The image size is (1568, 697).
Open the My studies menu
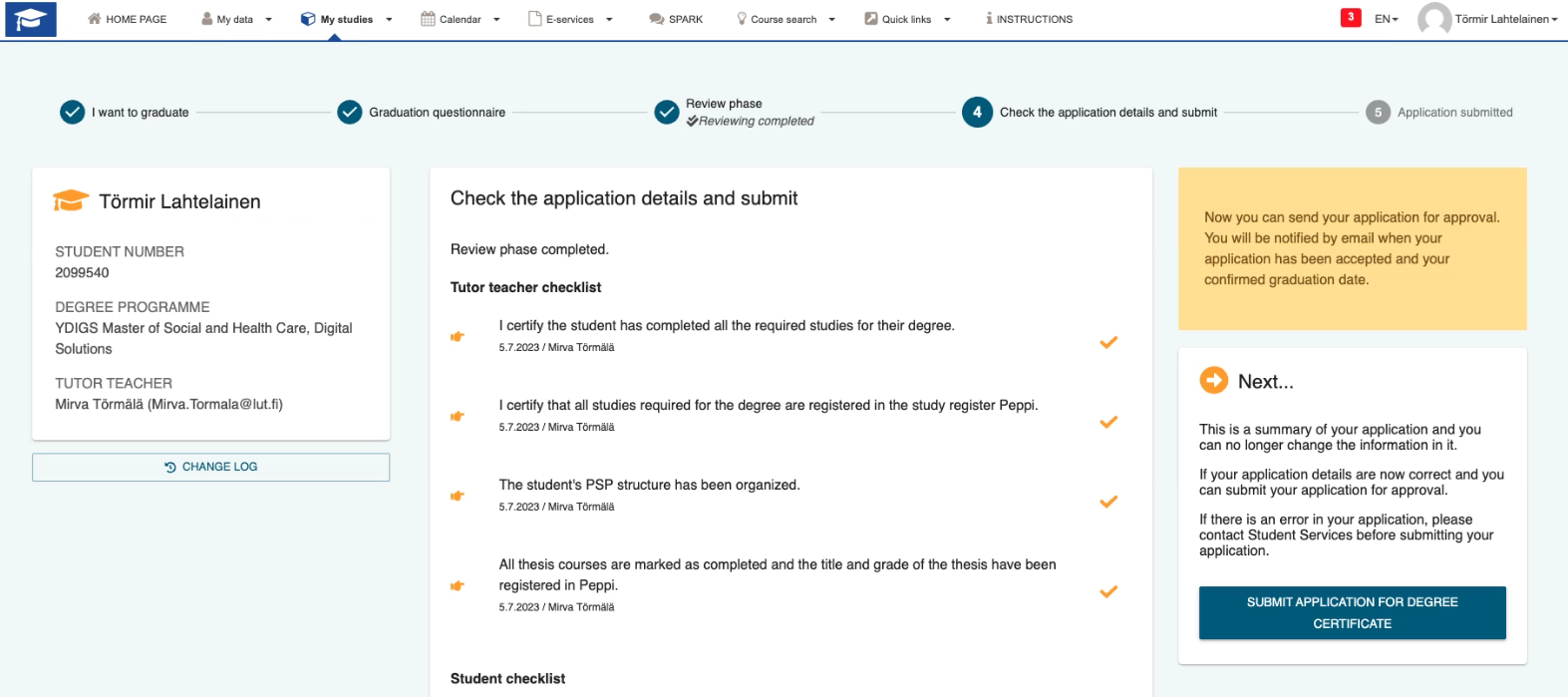[337, 18]
